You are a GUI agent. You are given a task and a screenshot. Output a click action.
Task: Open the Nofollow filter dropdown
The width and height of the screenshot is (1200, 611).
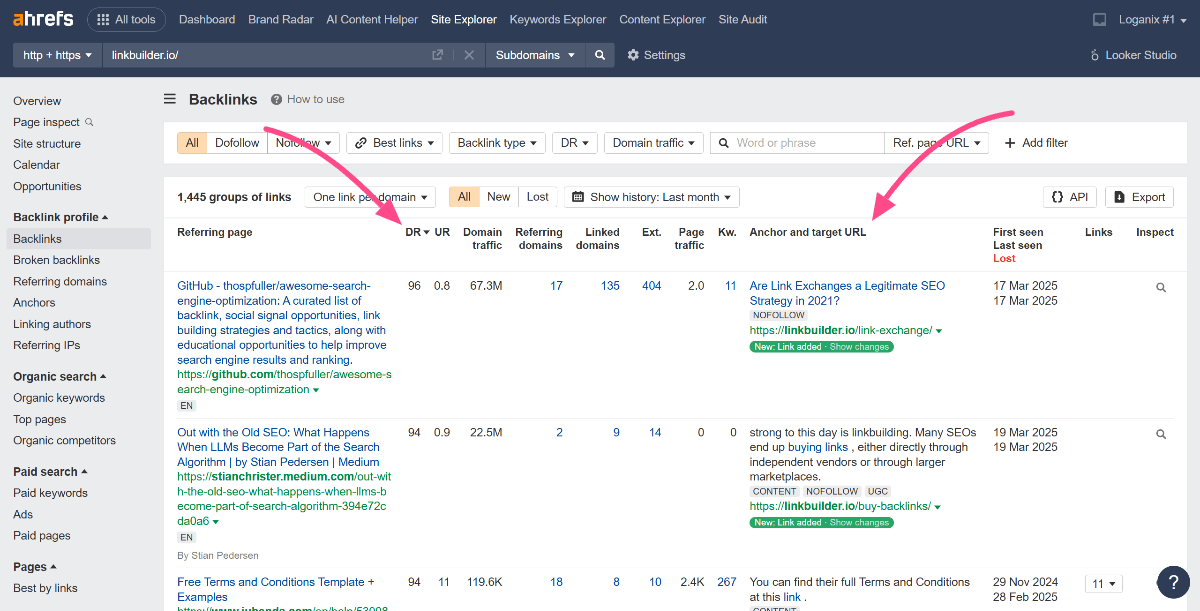coord(304,143)
